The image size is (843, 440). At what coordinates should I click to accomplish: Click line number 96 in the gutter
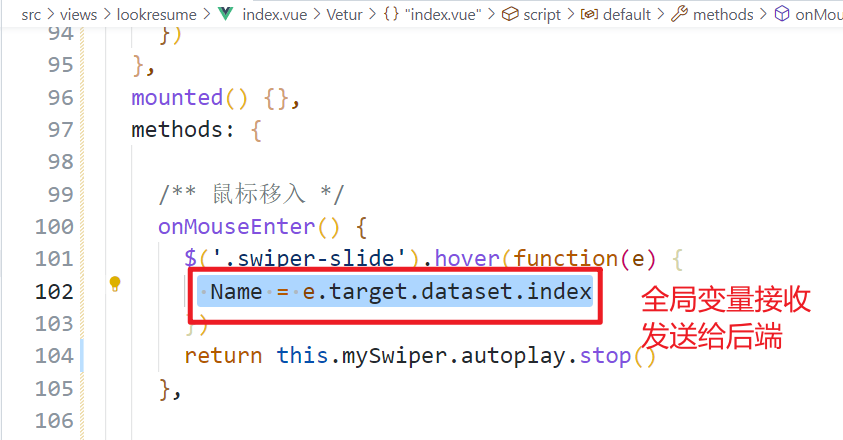(x=60, y=98)
